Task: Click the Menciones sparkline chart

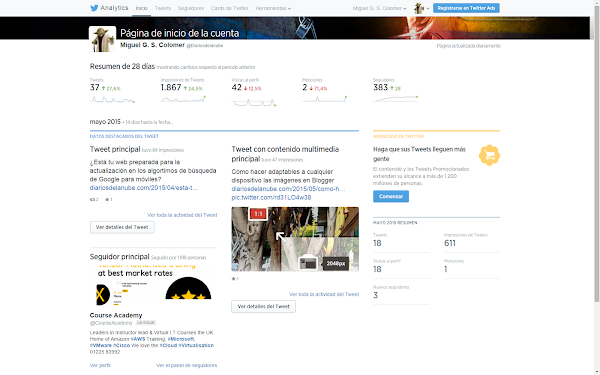Action: (x=324, y=99)
